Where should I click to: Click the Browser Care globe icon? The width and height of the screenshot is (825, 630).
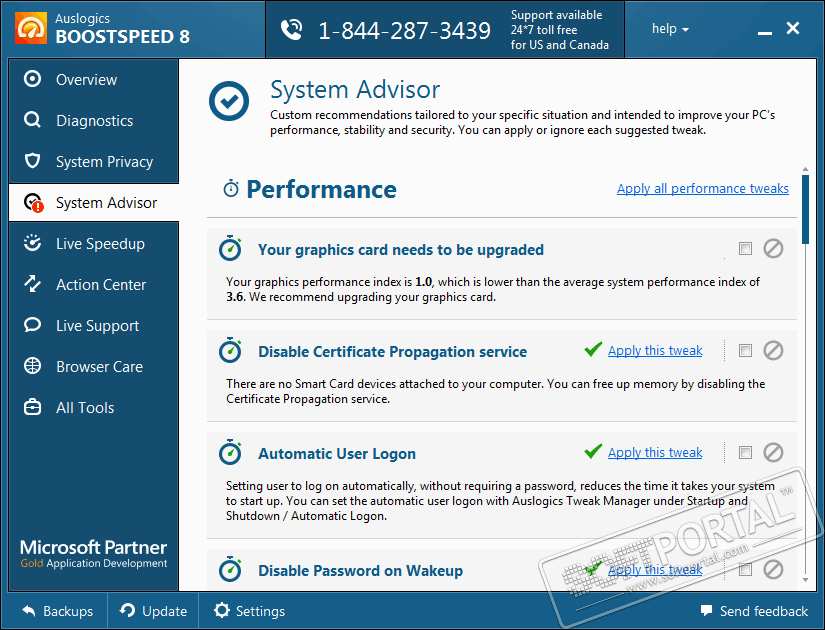point(32,366)
